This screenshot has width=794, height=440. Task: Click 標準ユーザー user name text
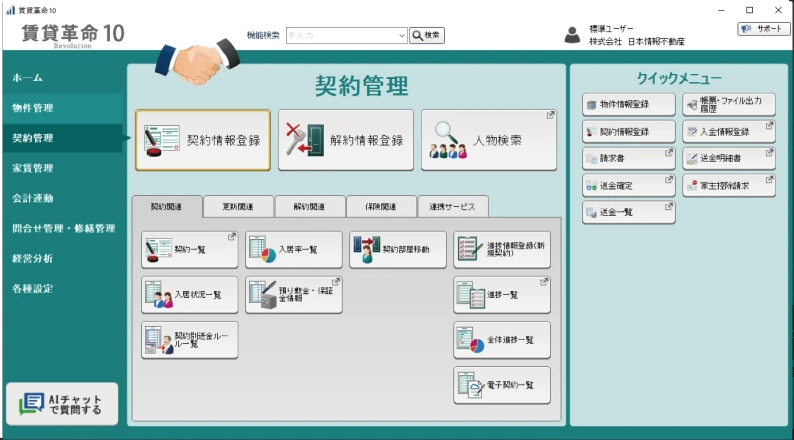coord(611,29)
